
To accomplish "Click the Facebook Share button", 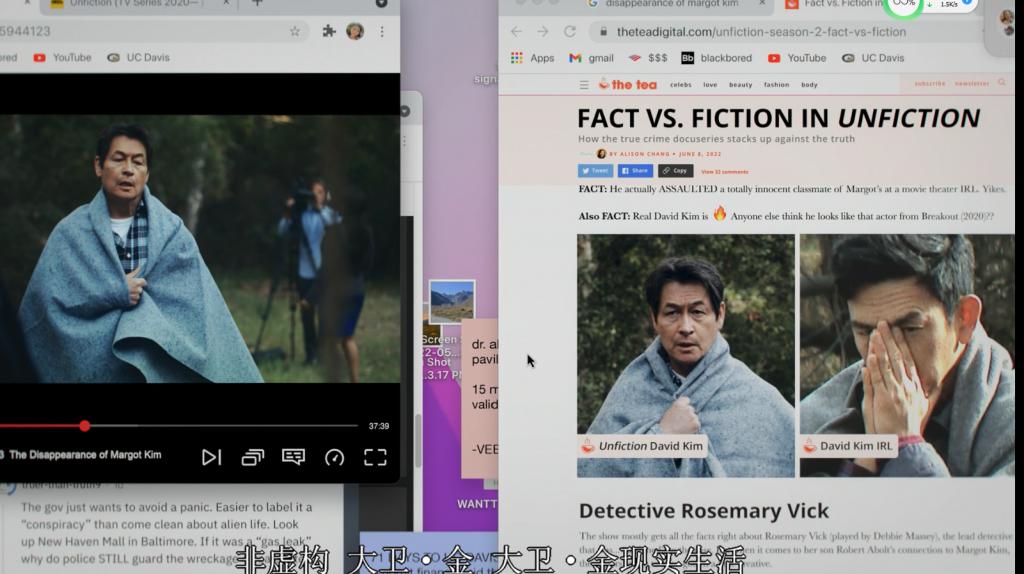I will point(635,171).
